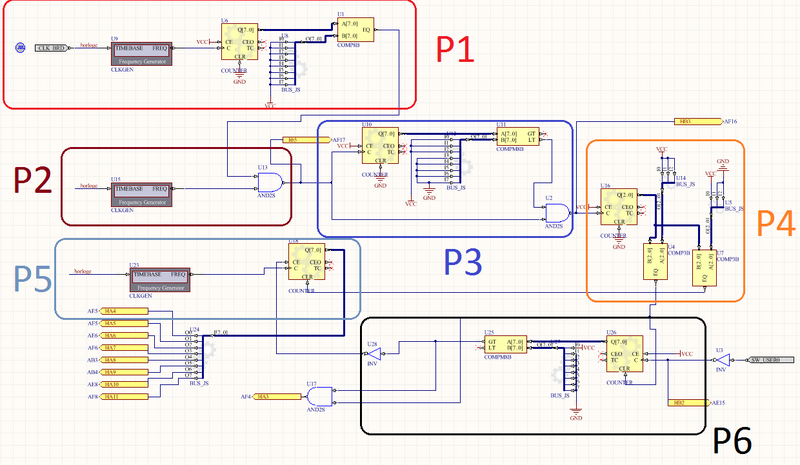Select the U28 INV inverter symbol
Image resolution: width=800 pixels, height=465 pixels.
click(x=373, y=351)
